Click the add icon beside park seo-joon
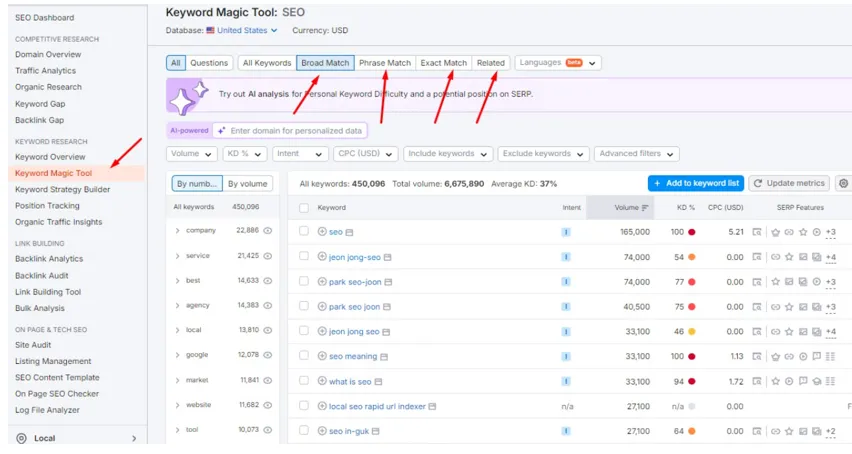The width and height of the screenshot is (852, 454). pyautogui.click(x=322, y=282)
